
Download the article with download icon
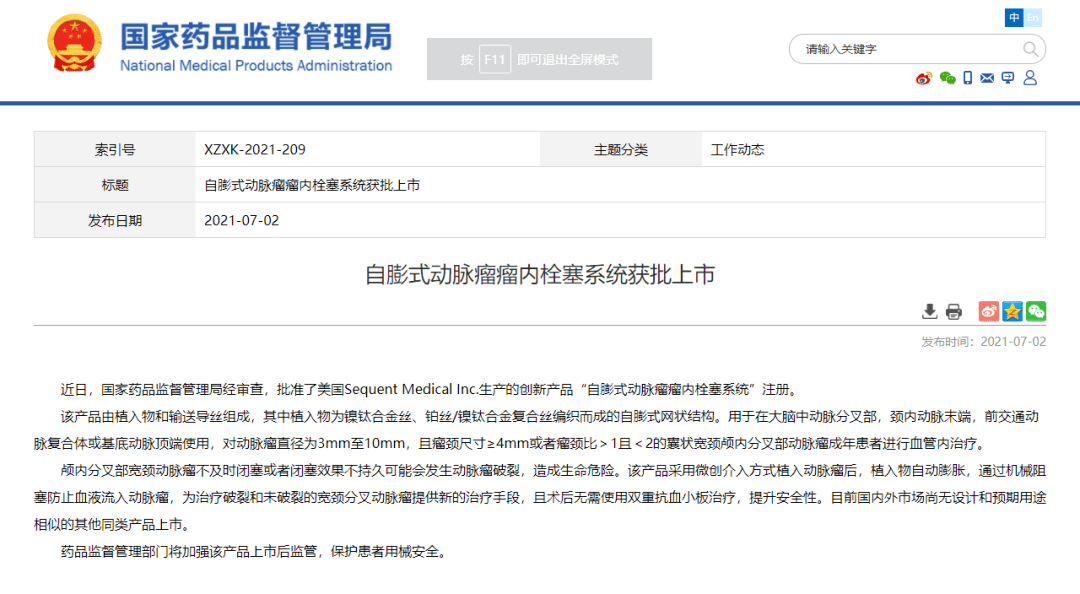pos(929,311)
